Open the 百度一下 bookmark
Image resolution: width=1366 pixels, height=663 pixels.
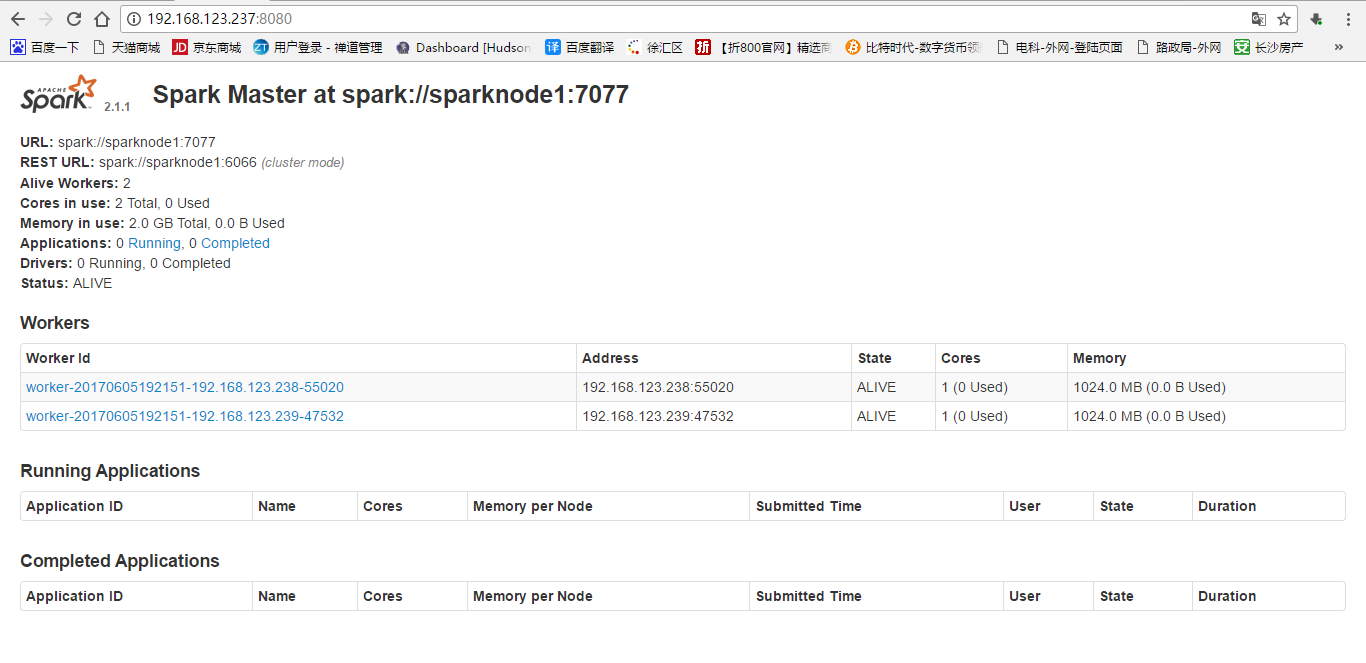[x=45, y=47]
